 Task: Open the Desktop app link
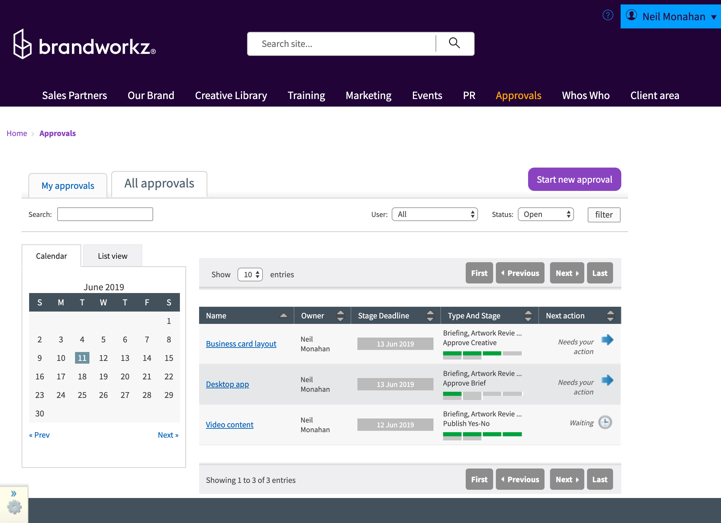(227, 384)
